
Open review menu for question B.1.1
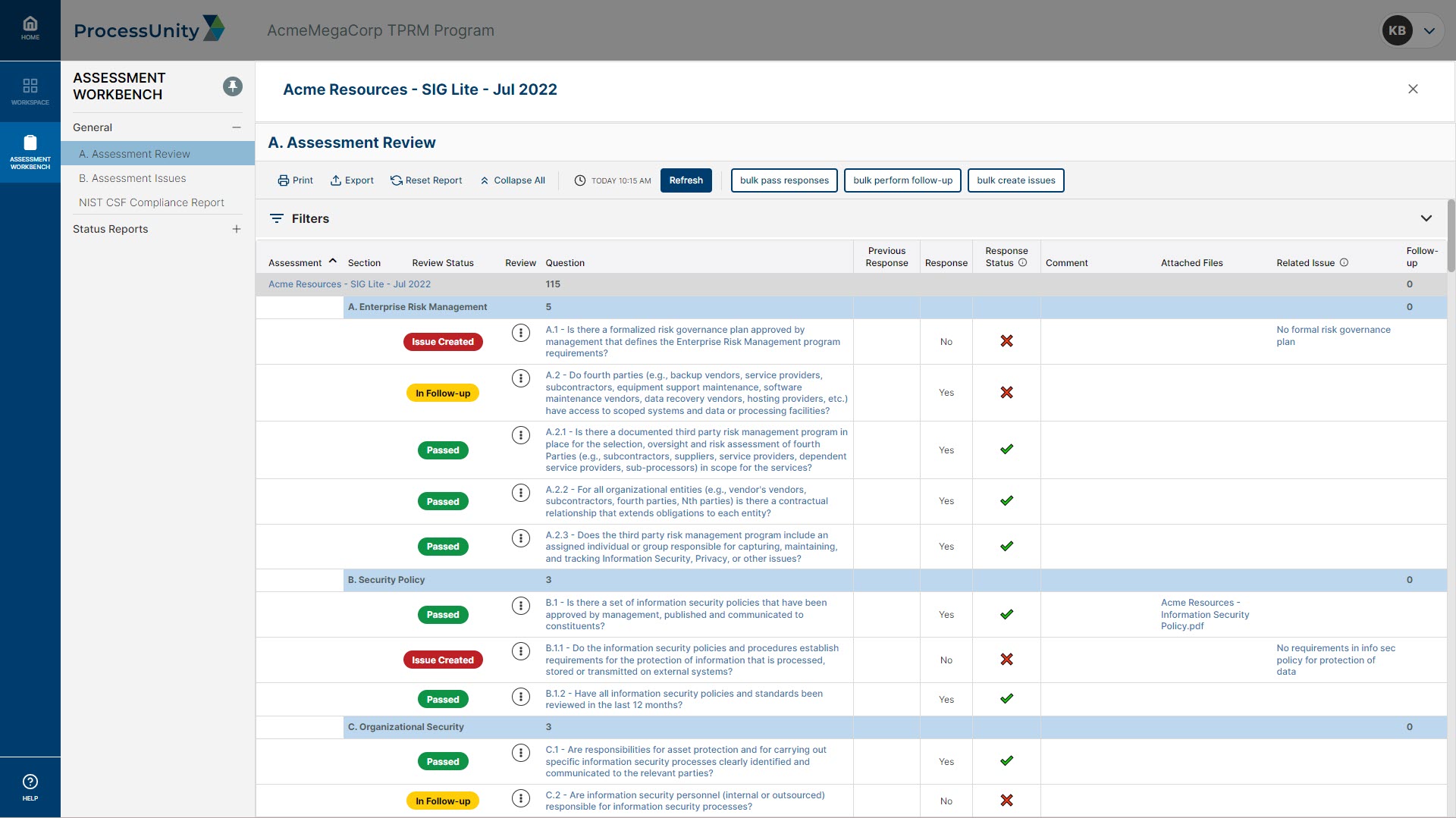pos(521,651)
